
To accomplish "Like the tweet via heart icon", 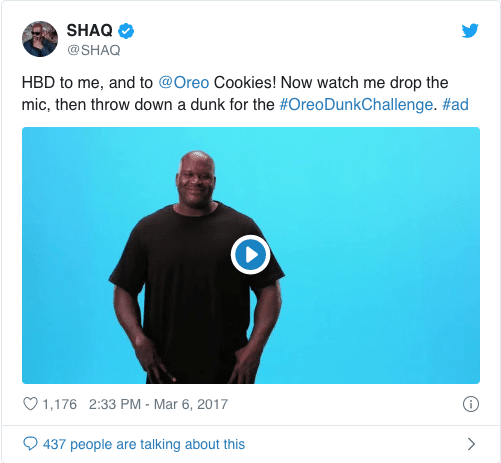I will pyautogui.click(x=30, y=404).
